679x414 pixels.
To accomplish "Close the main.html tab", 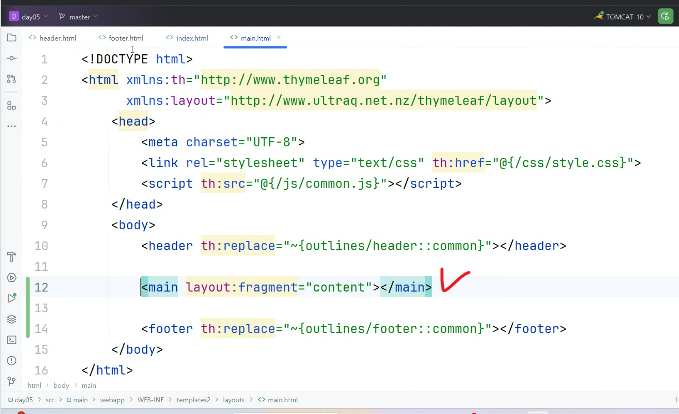I will pyautogui.click(x=278, y=38).
